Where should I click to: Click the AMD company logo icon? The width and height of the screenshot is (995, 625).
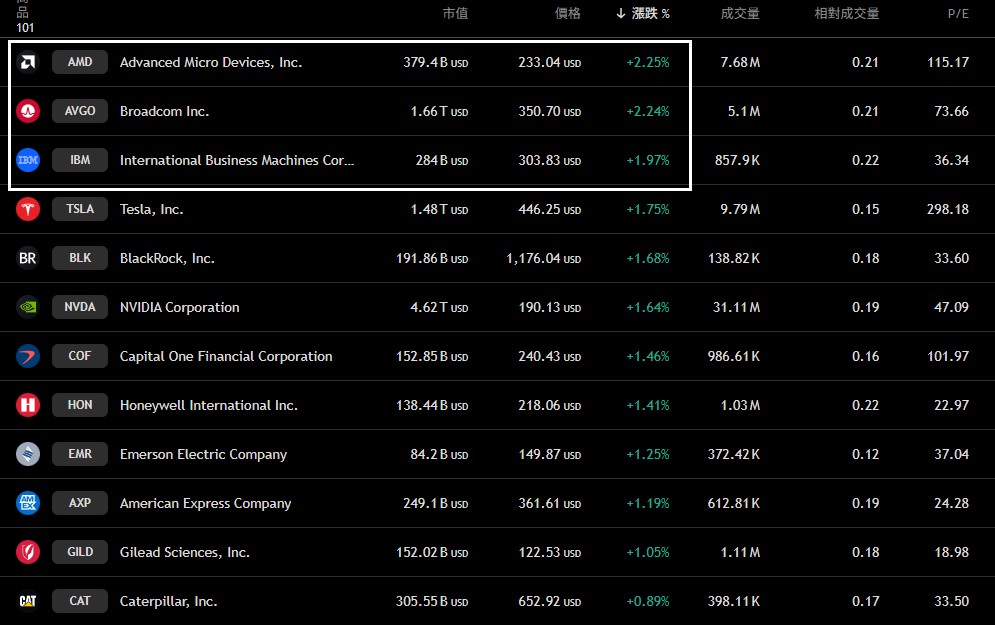[28, 62]
